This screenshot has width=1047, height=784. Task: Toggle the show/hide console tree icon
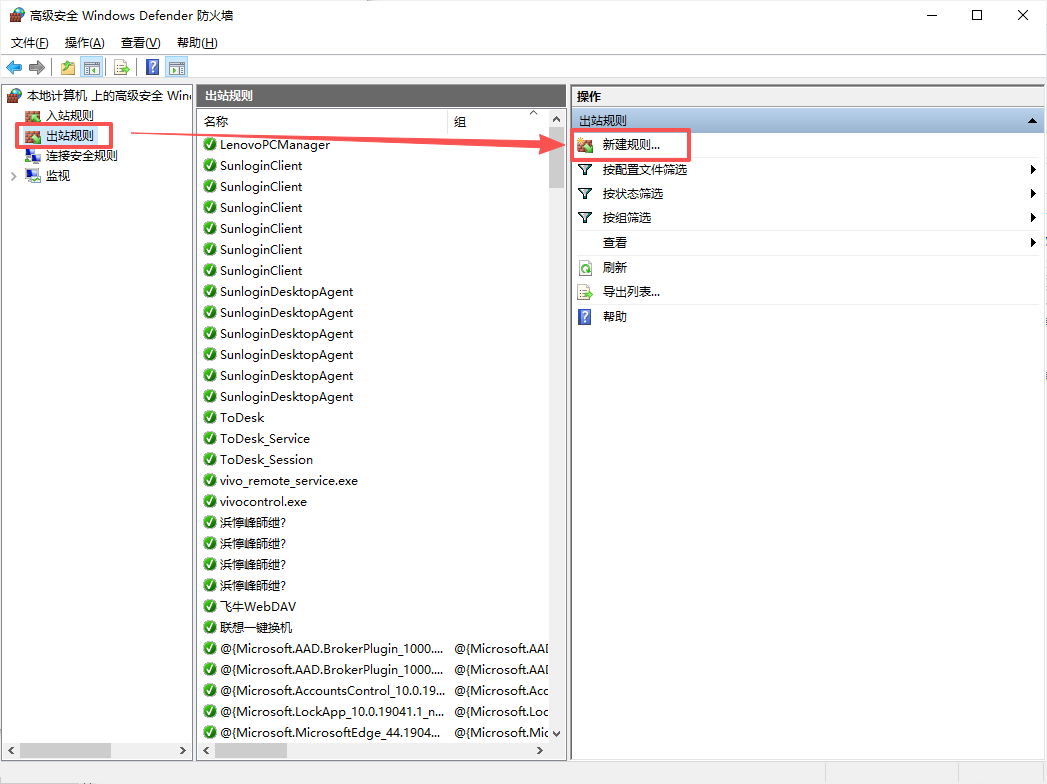coord(91,67)
